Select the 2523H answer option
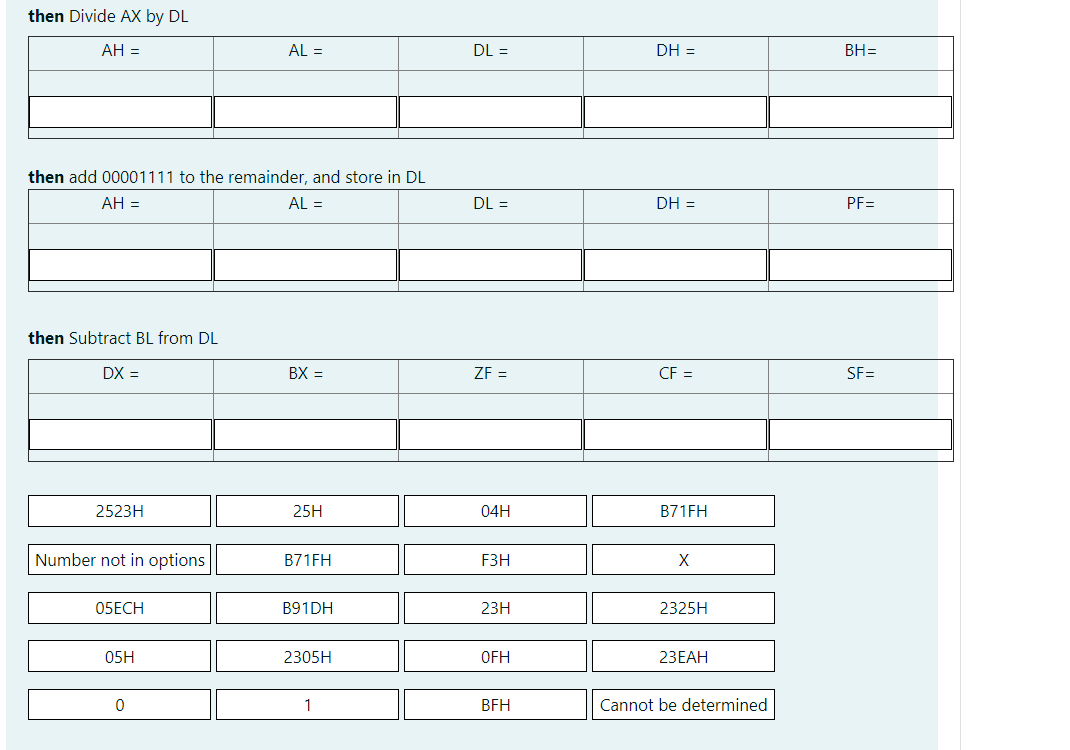This screenshot has width=1070, height=750. [x=119, y=511]
